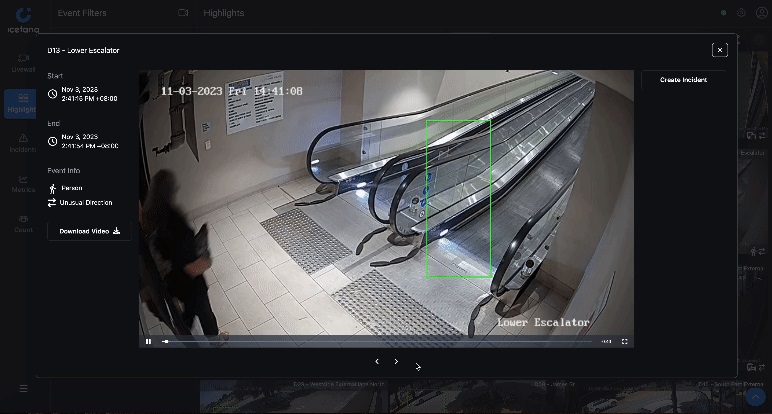The height and width of the screenshot is (414, 772).
Task: Click the Event Filters header
Action: click(x=82, y=13)
